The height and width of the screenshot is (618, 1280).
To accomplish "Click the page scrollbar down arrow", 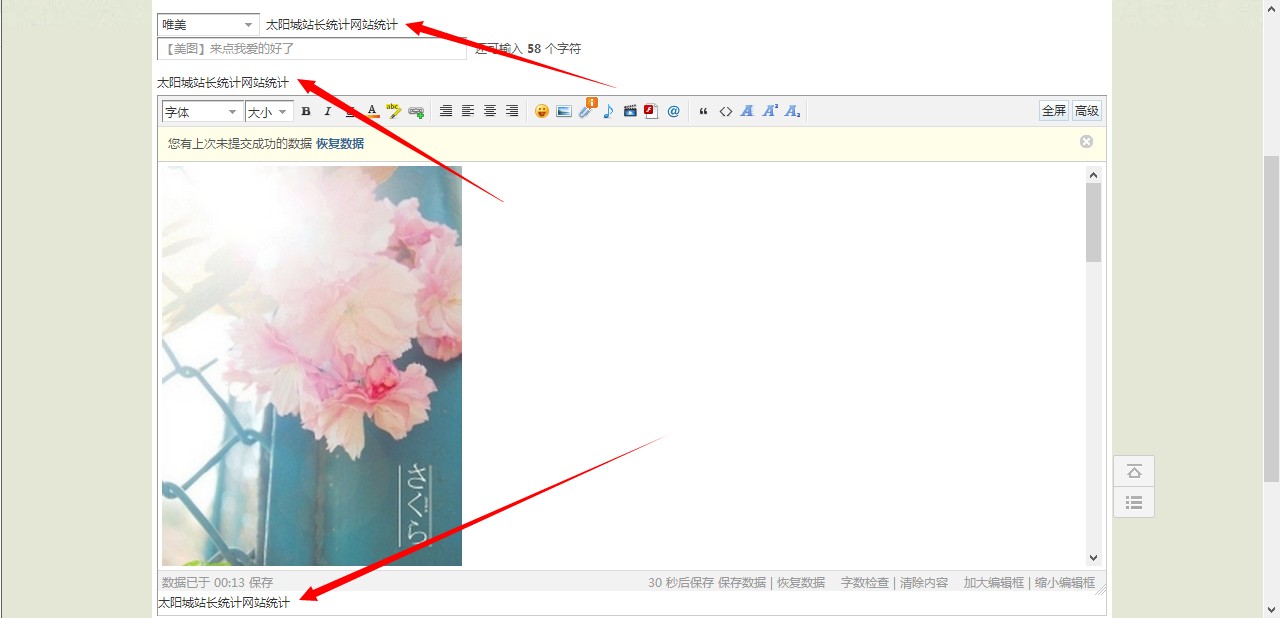I will pos(1271,608).
